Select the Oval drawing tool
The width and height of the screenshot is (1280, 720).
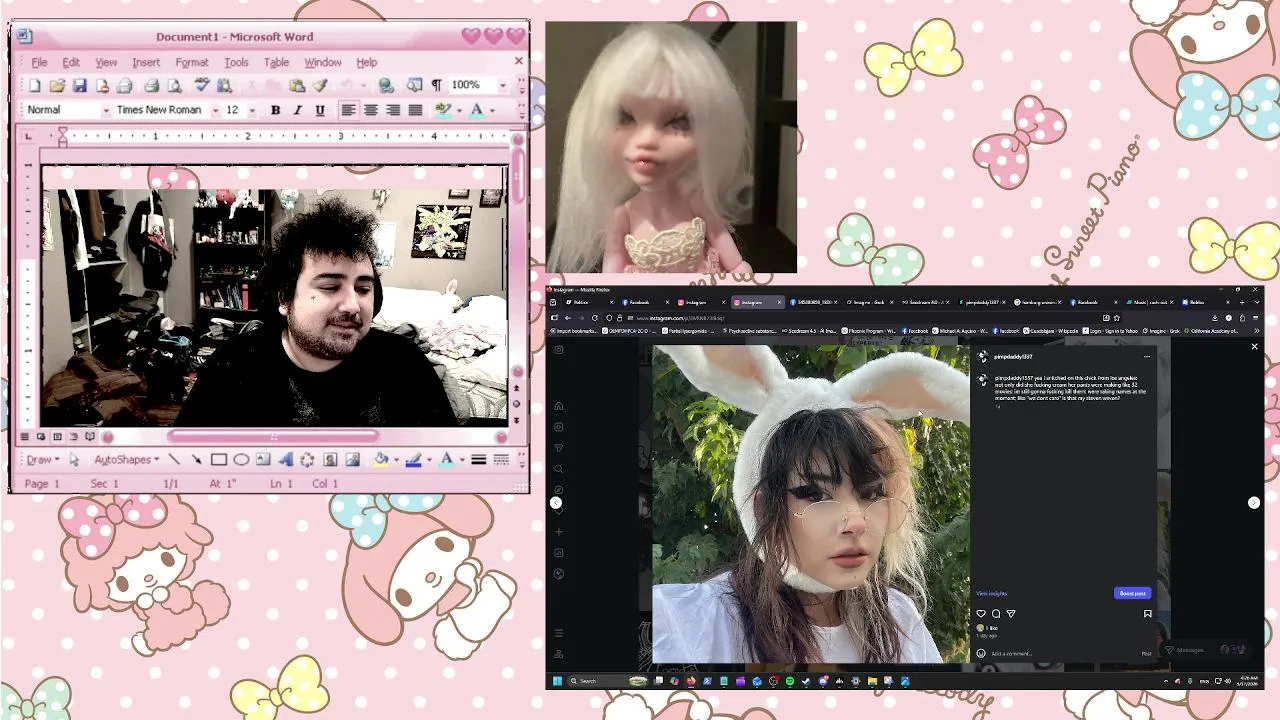coord(241,460)
